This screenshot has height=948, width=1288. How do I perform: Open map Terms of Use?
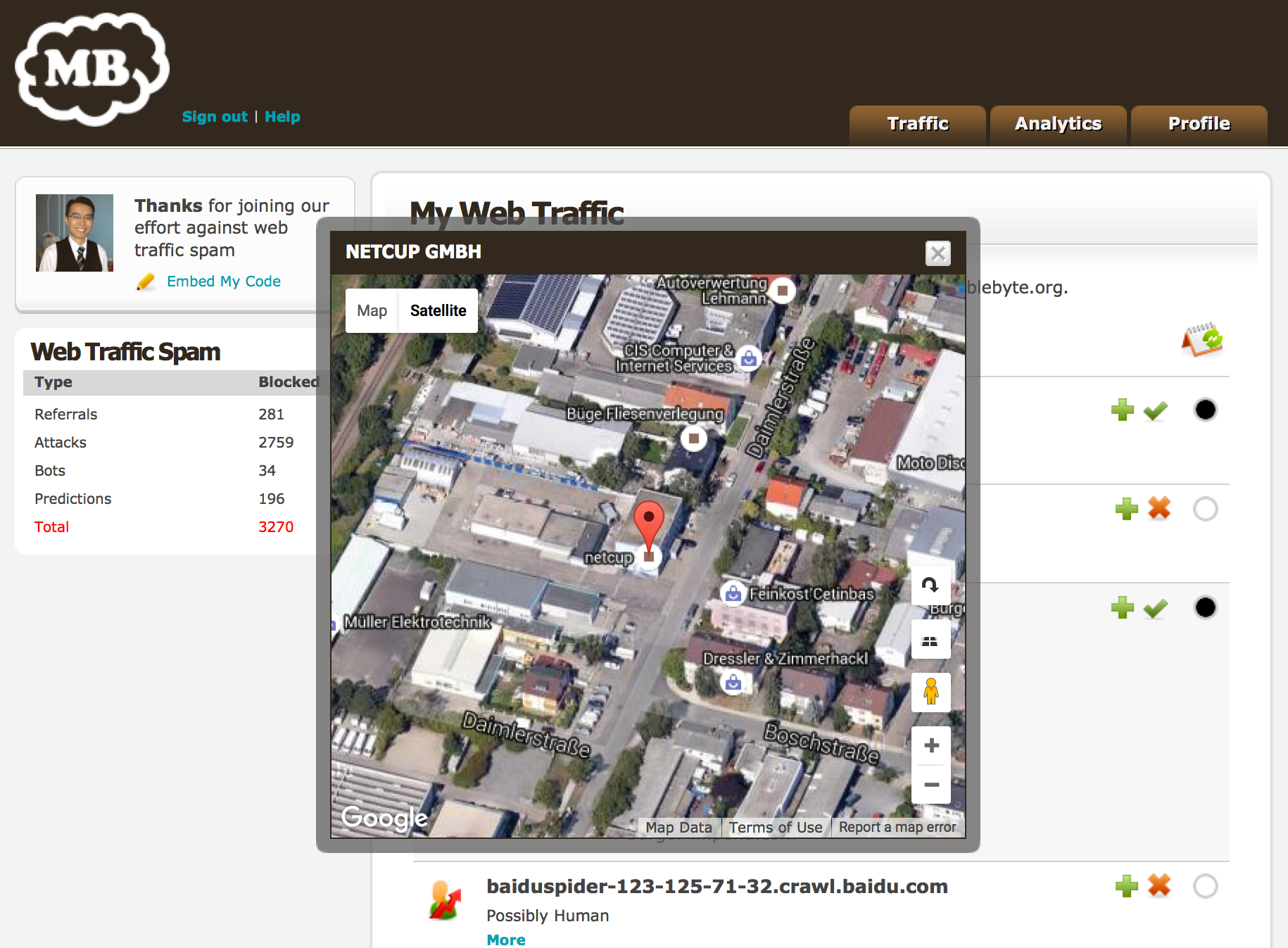pyautogui.click(x=776, y=828)
